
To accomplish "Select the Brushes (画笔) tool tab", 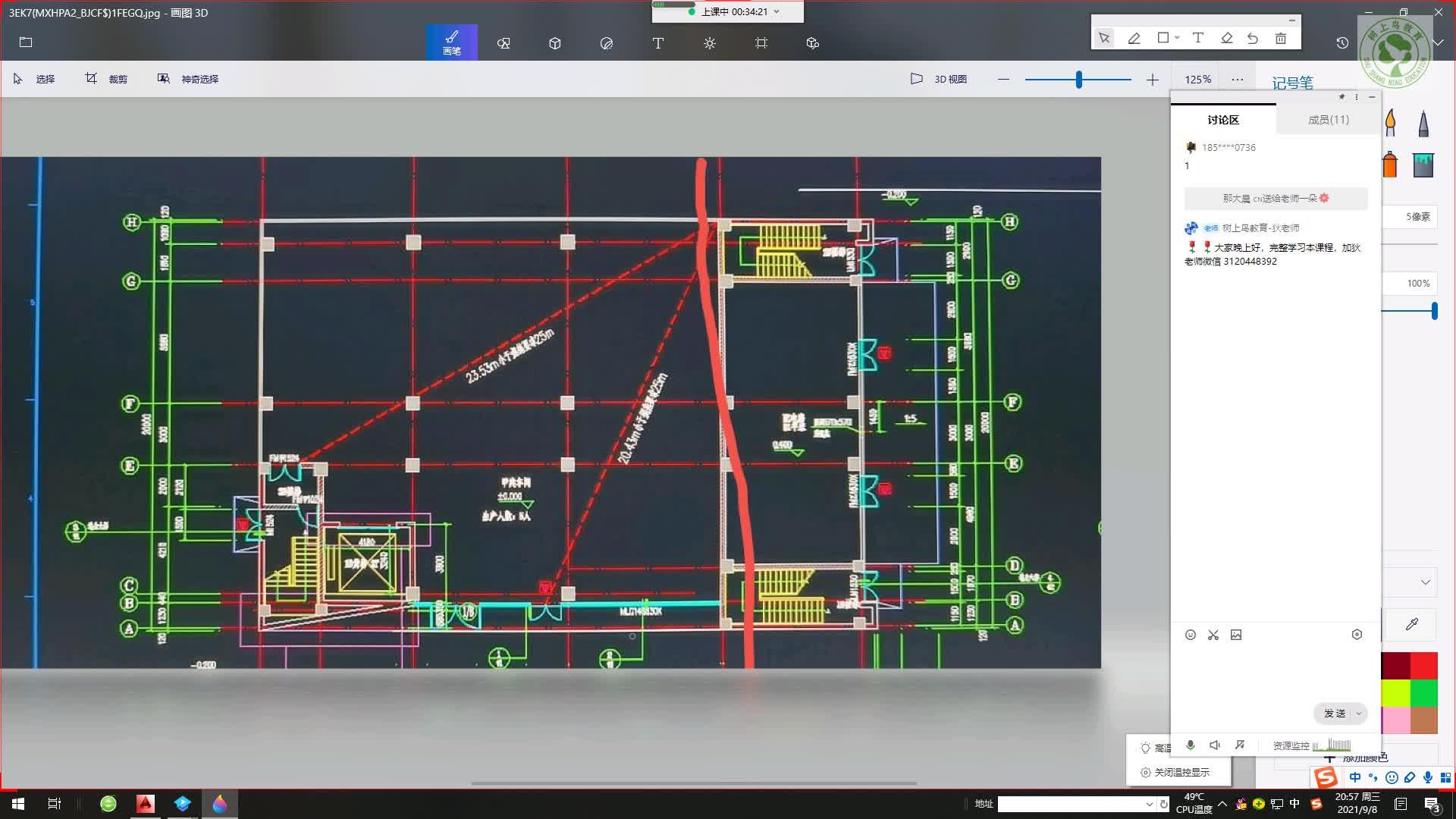I will click(451, 42).
